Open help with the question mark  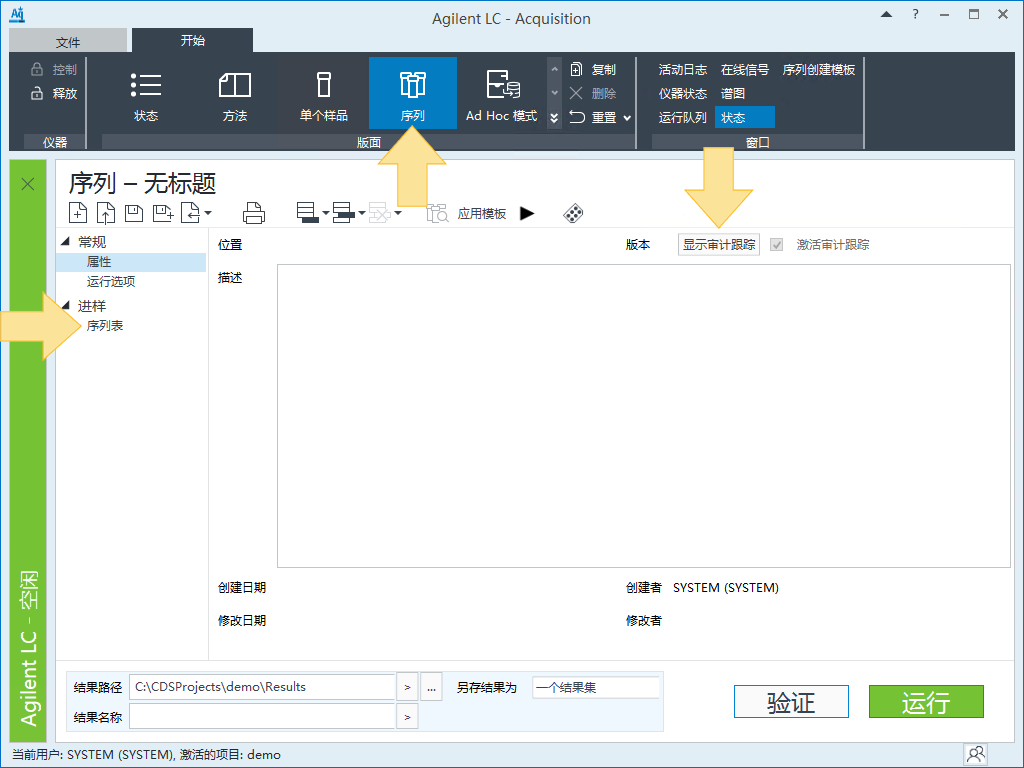(916, 14)
